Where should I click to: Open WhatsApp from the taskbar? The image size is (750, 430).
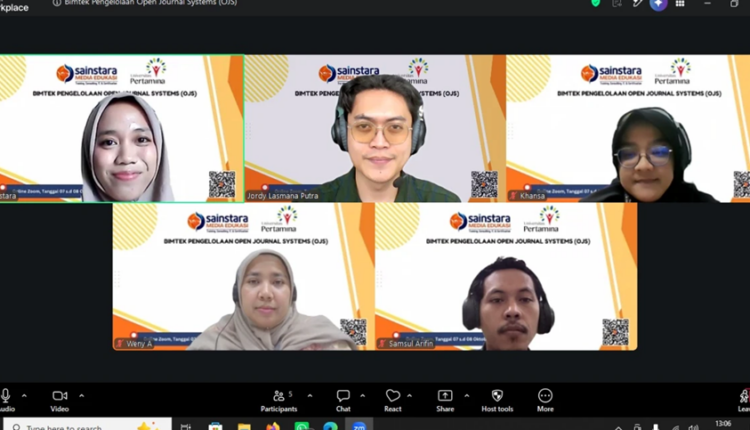(301, 426)
